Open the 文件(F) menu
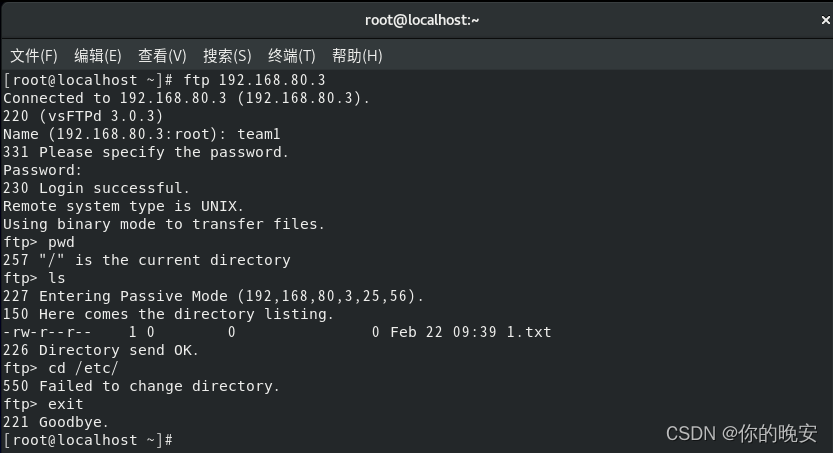The image size is (833, 453). [33, 55]
